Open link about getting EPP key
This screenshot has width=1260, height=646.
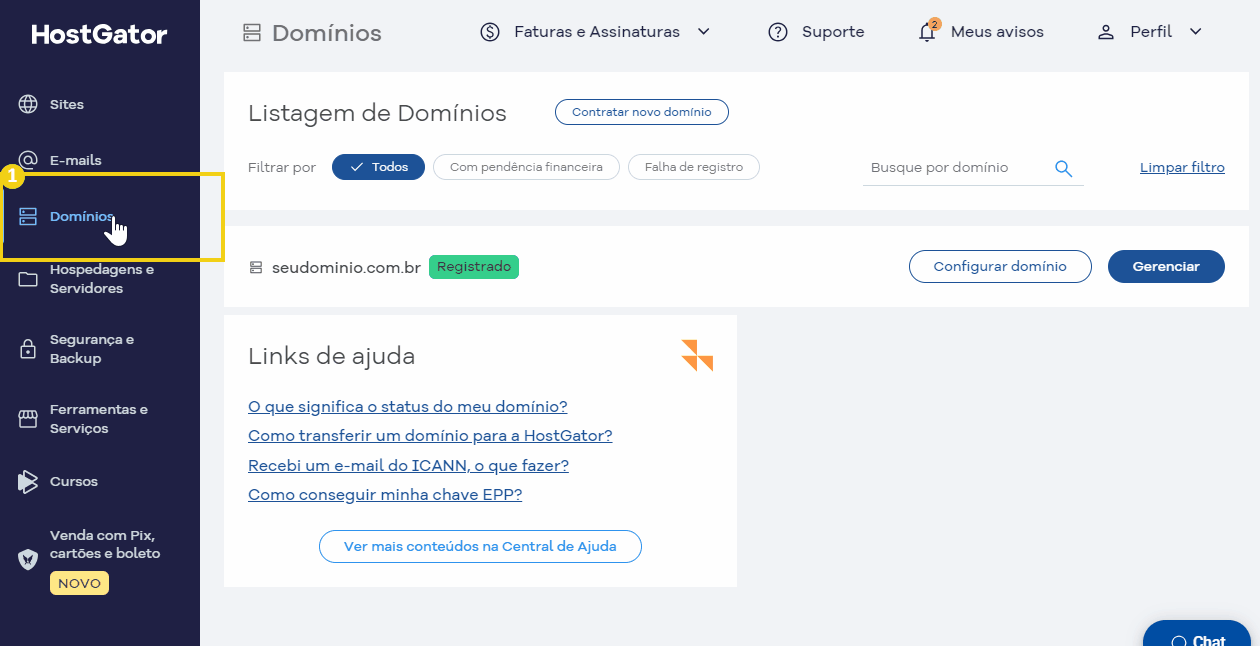385,494
